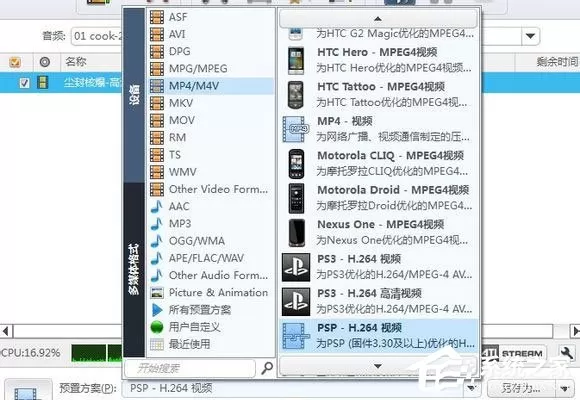Select DPG video format
Viewport: 580px width, 400px height.
coord(211,51)
